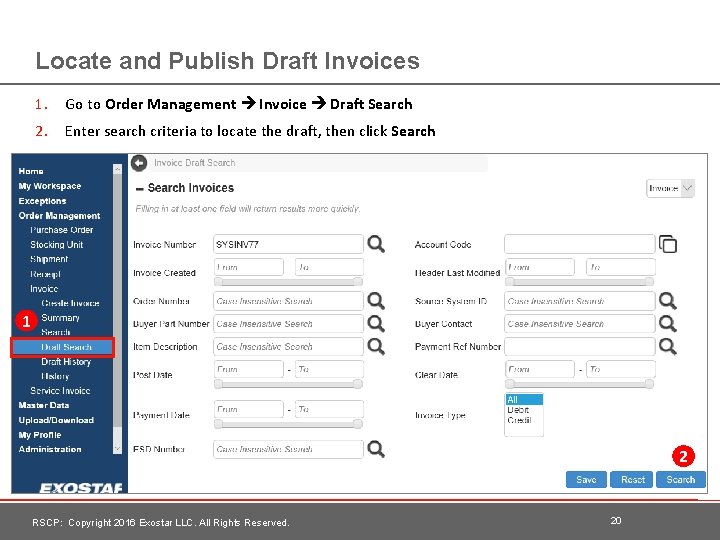Click the Header Last Modified range slider
The width and height of the screenshot is (720, 540).
pos(579,281)
